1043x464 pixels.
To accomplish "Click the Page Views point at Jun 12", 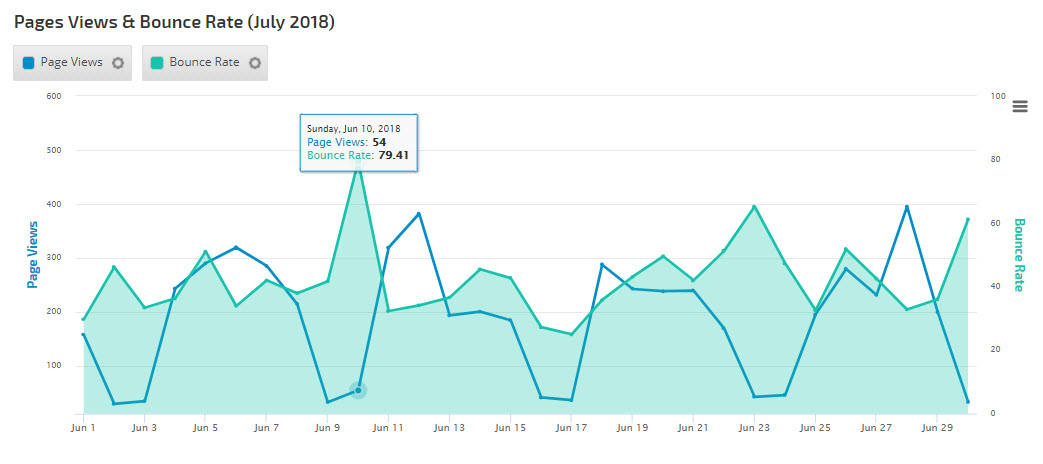I will 419,214.
